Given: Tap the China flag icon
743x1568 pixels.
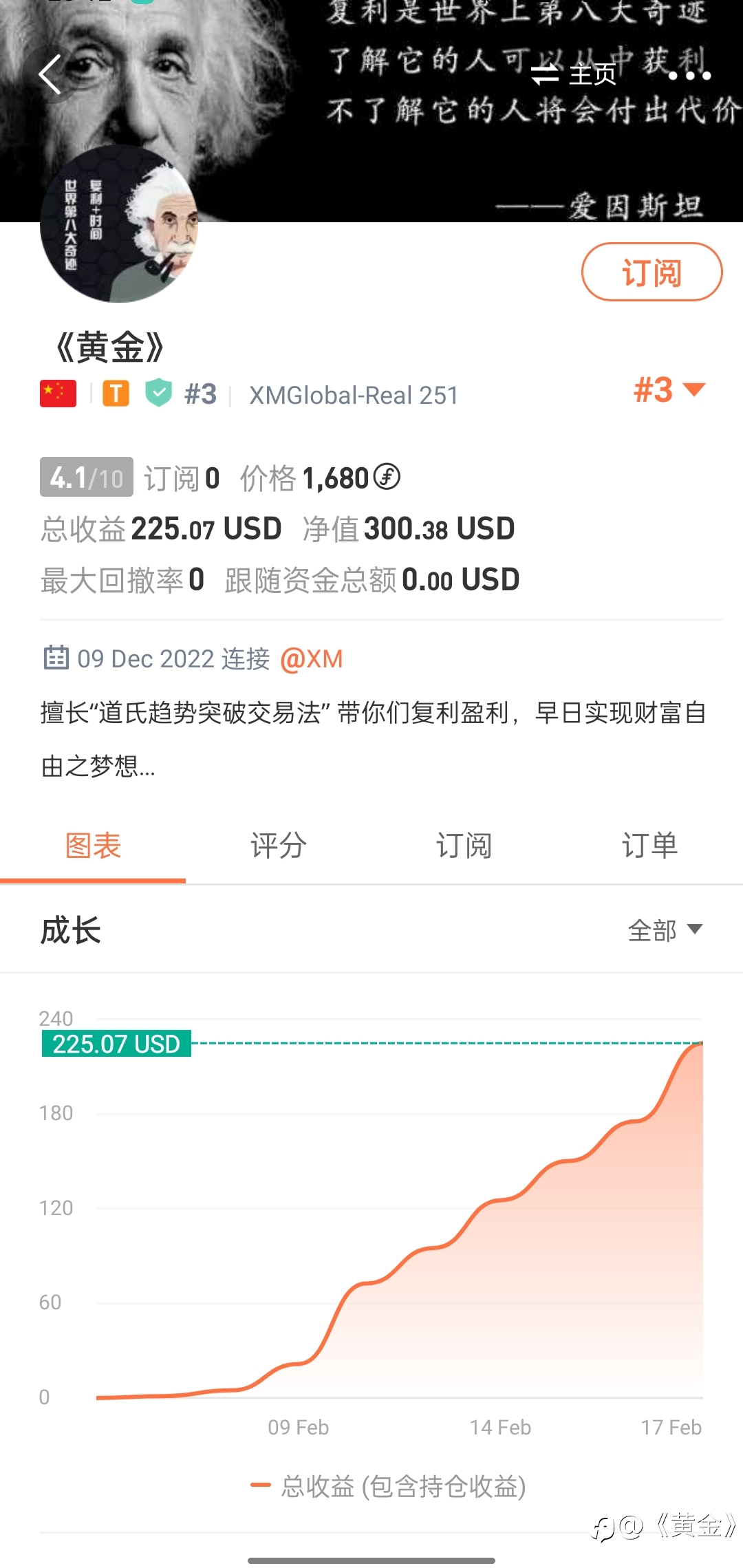Looking at the screenshot, I should click(58, 394).
